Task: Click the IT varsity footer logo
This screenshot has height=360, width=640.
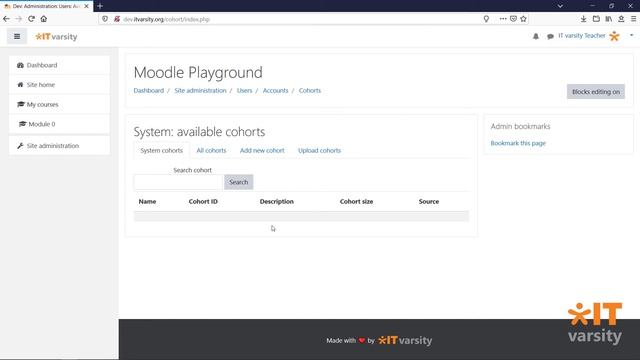Action: (x=405, y=340)
